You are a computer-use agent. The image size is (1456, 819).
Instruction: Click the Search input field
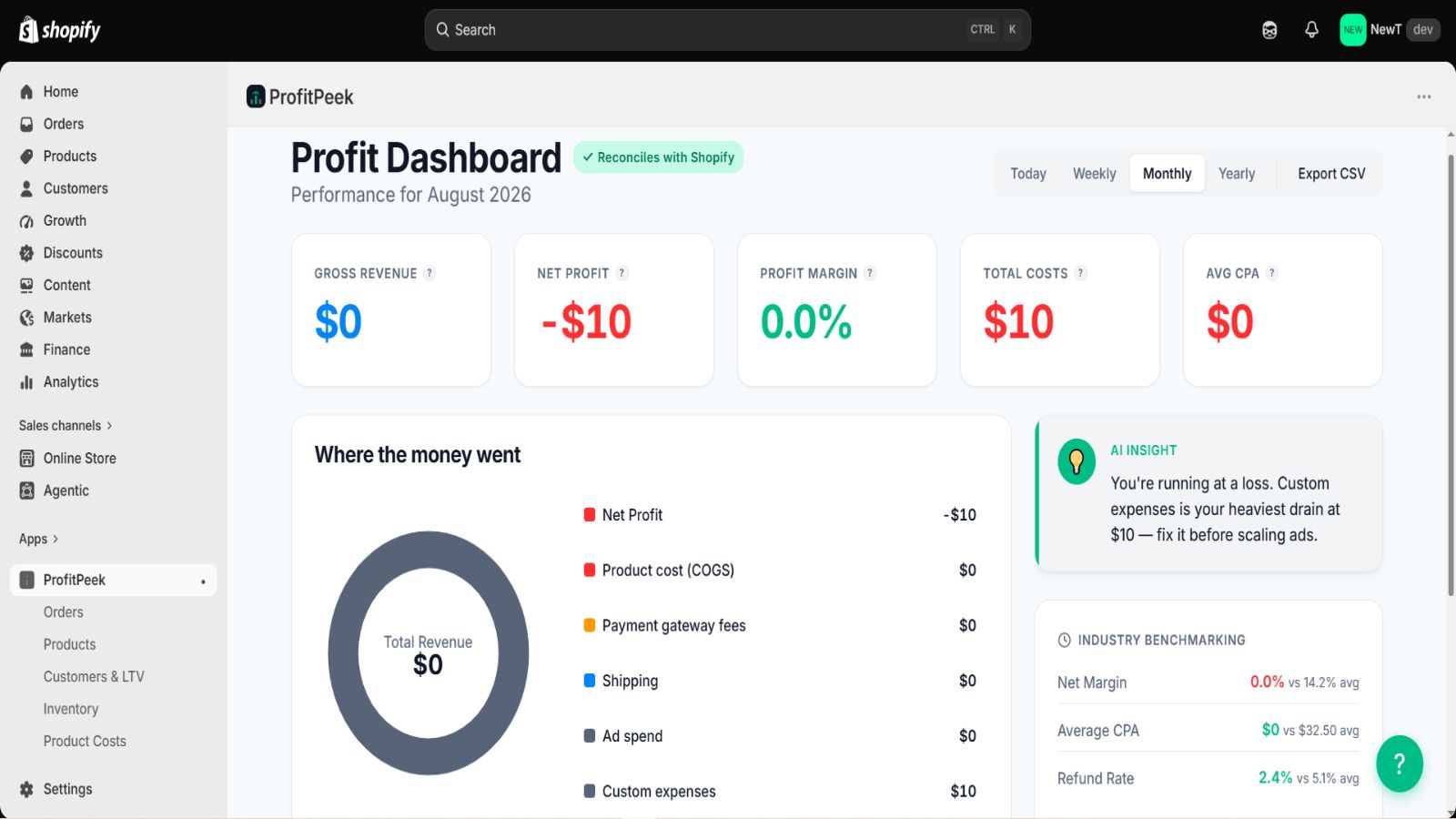click(727, 30)
